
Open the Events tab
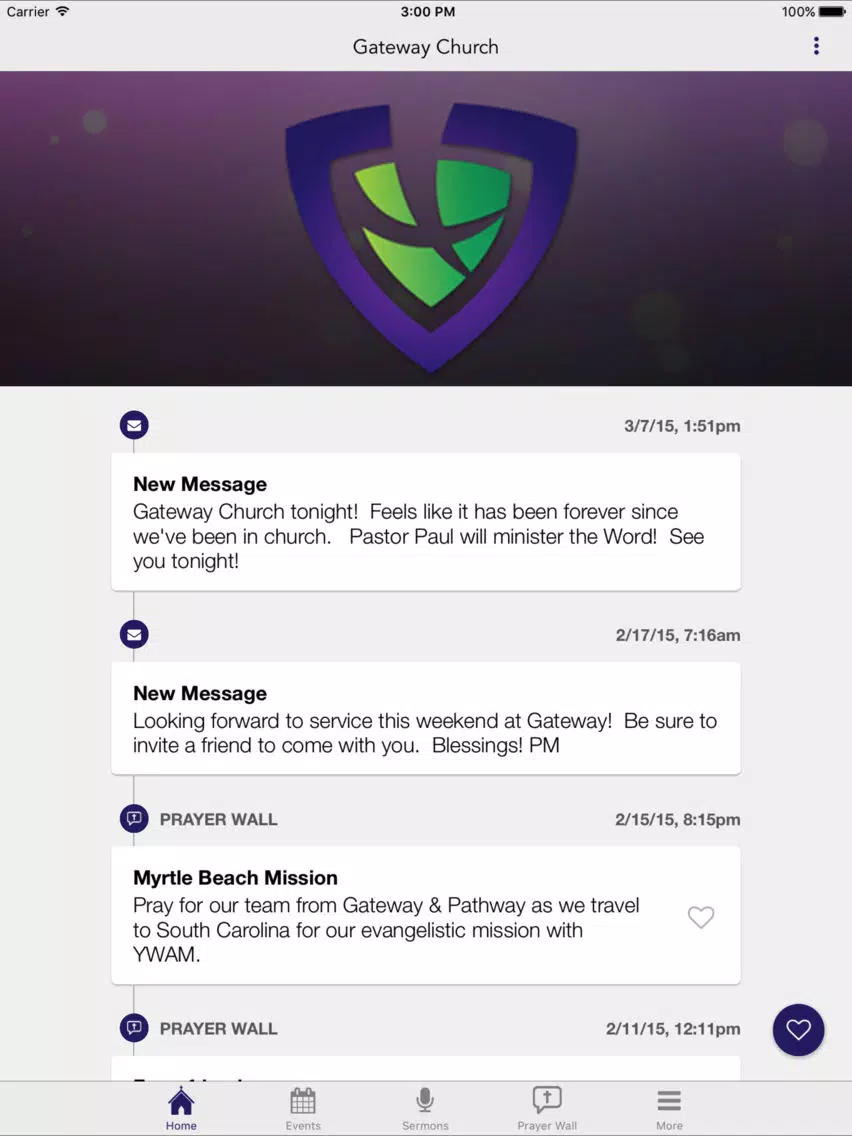[x=303, y=1108]
